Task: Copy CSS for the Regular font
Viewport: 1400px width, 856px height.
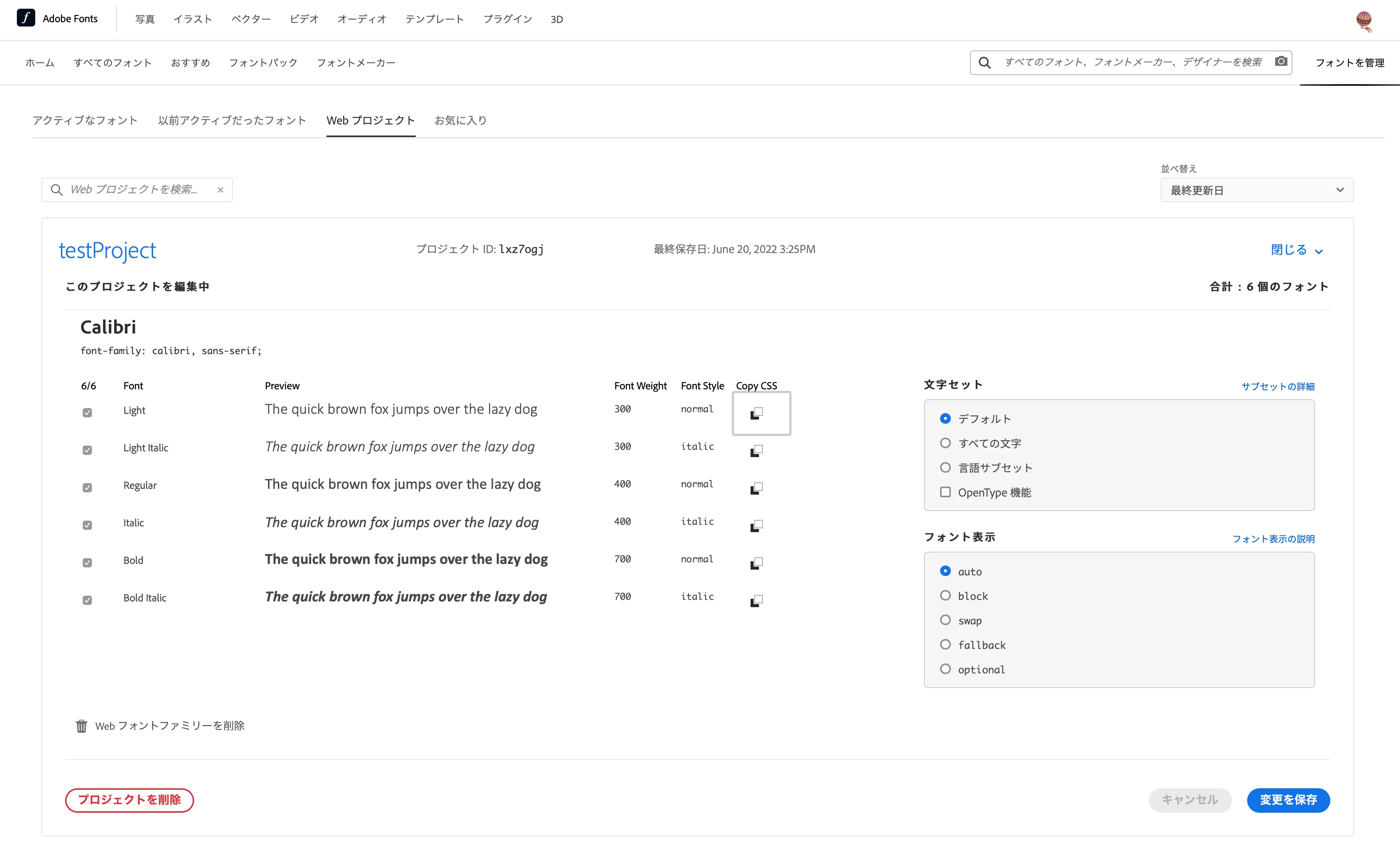Action: tap(756, 488)
